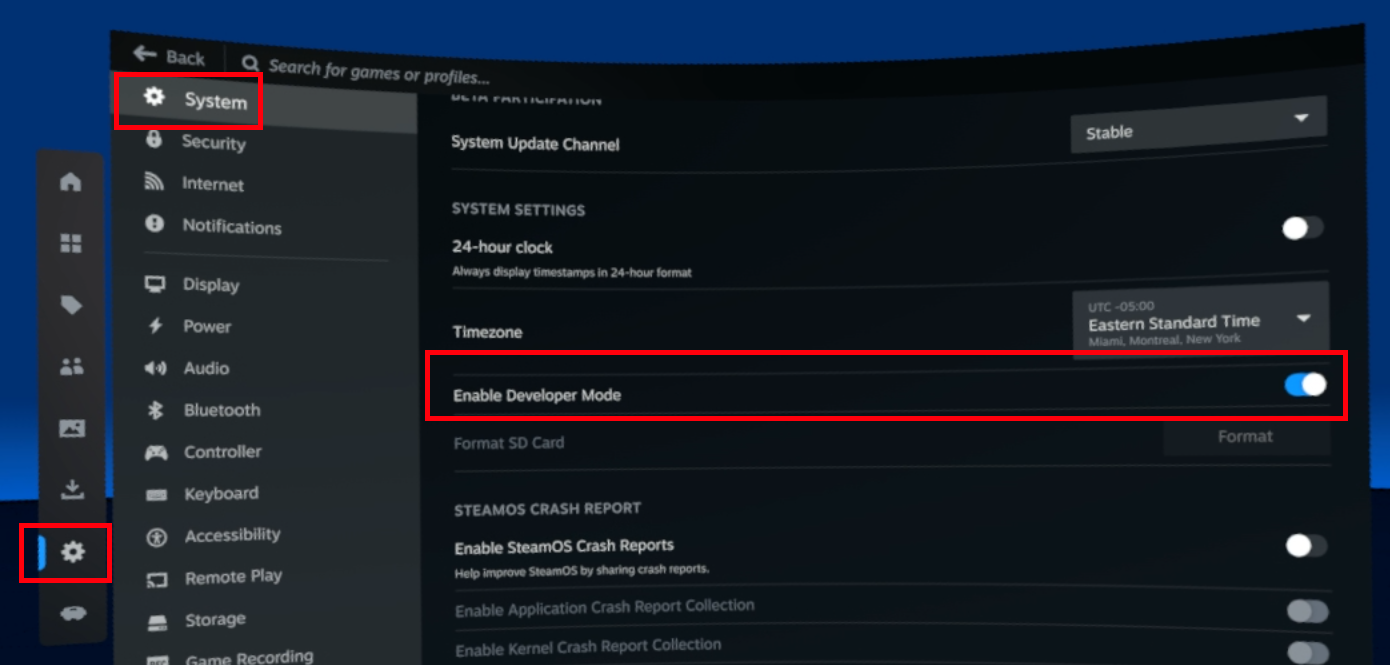The height and width of the screenshot is (665, 1390).
Task: Open the System Update Channel dropdown
Action: 1198,125
